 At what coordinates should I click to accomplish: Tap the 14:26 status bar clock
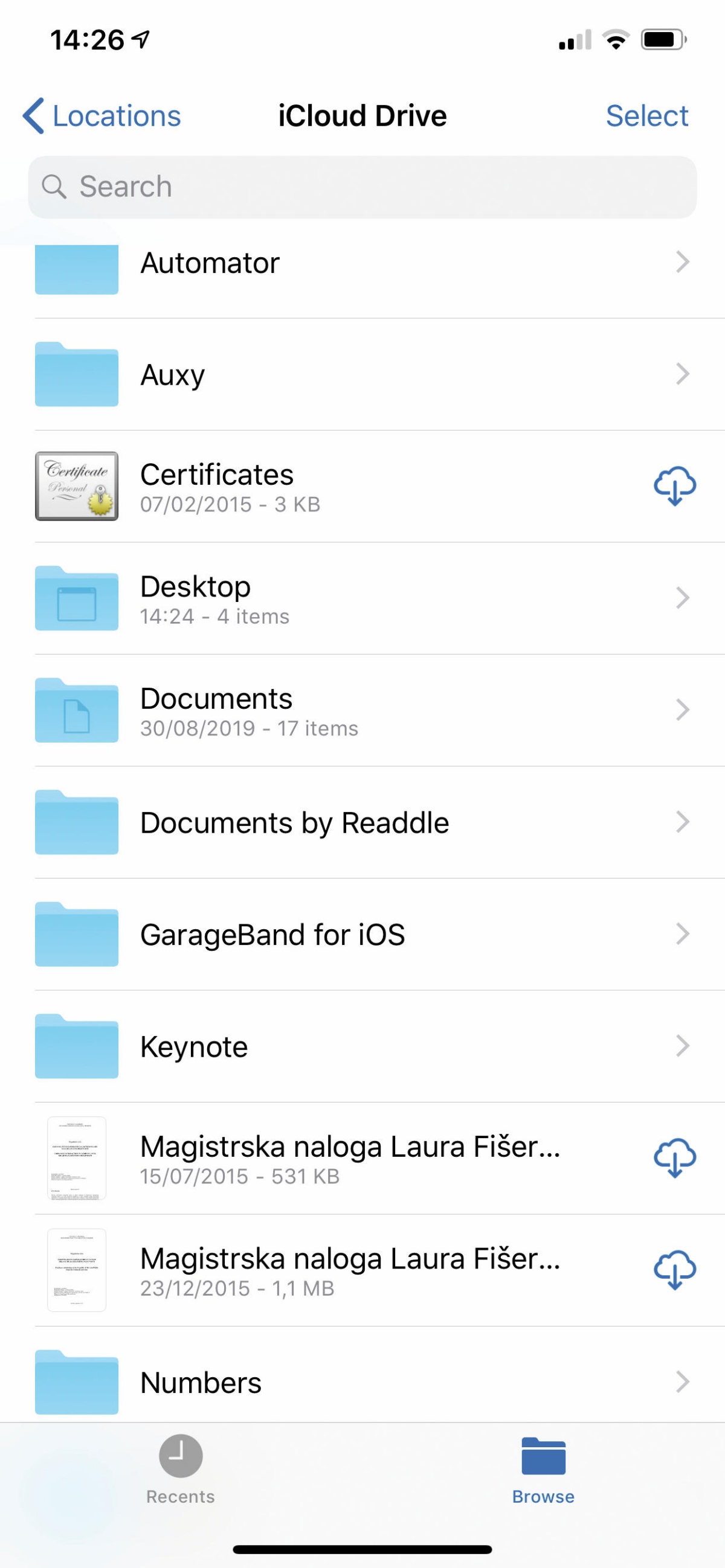click(x=87, y=40)
